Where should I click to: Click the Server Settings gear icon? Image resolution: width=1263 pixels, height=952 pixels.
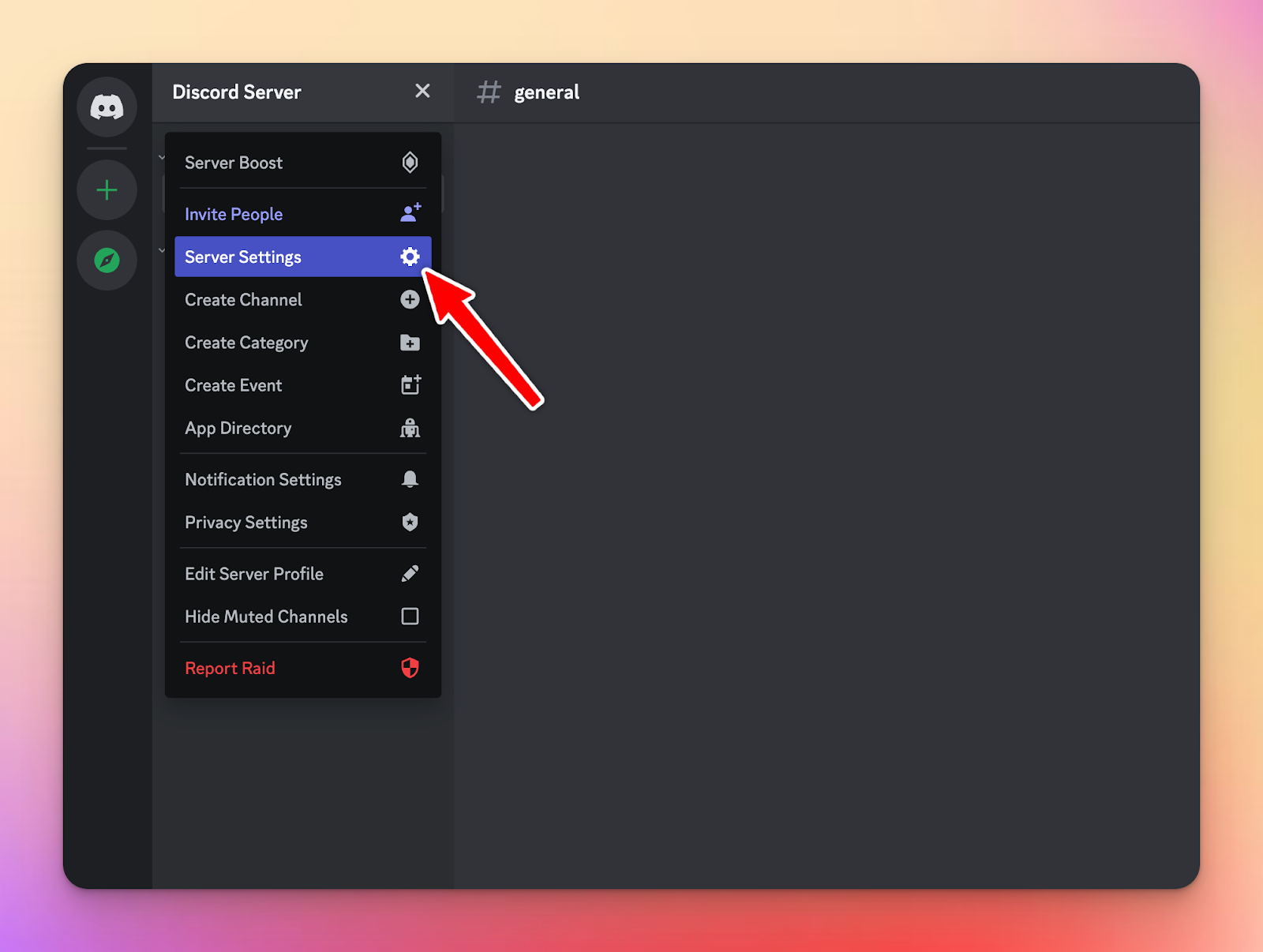coord(410,257)
